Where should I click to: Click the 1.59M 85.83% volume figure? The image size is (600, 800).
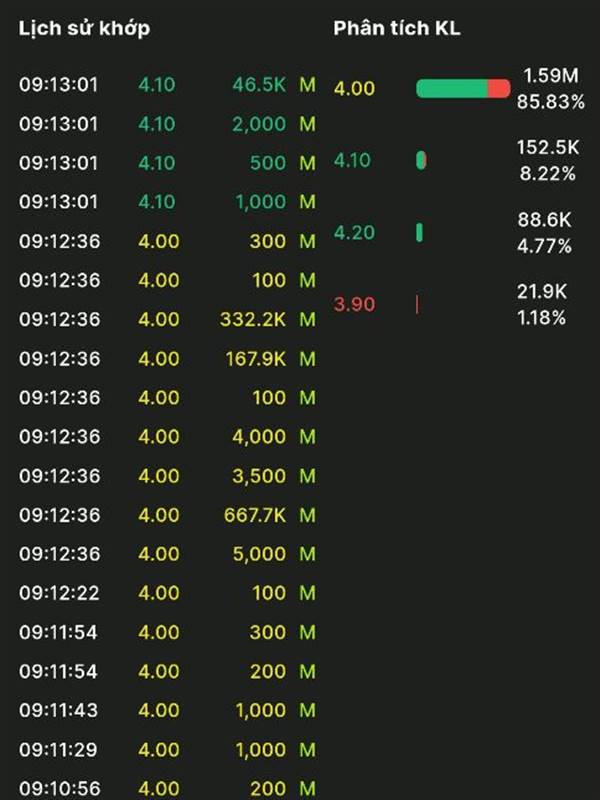coord(551,88)
